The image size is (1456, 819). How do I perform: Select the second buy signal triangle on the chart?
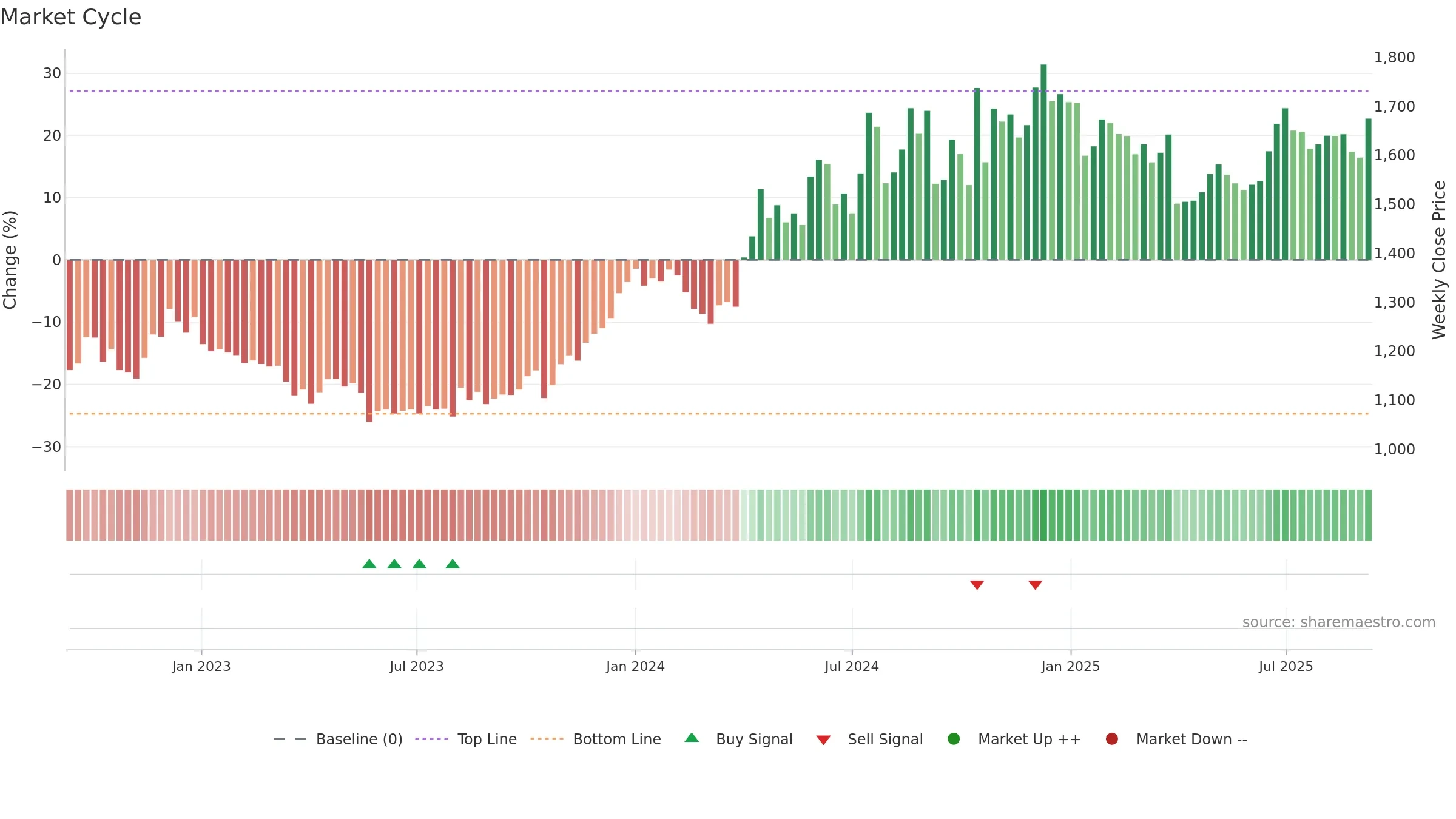point(394,564)
